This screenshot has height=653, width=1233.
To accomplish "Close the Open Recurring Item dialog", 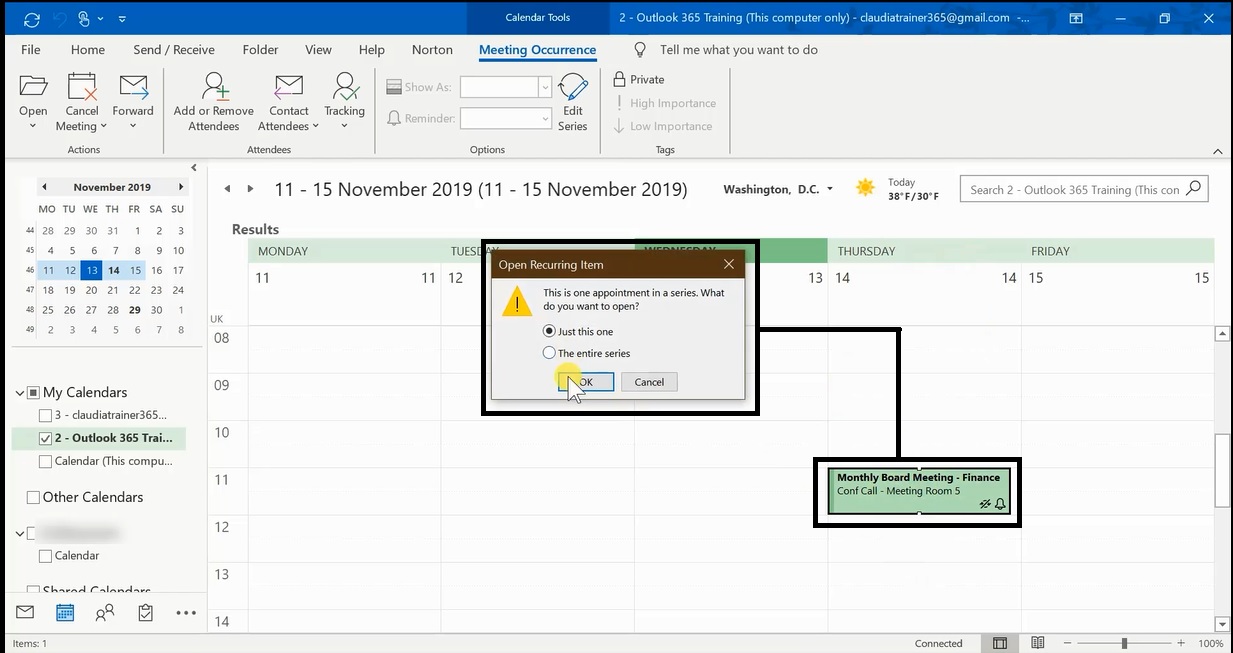I will coord(729,265).
